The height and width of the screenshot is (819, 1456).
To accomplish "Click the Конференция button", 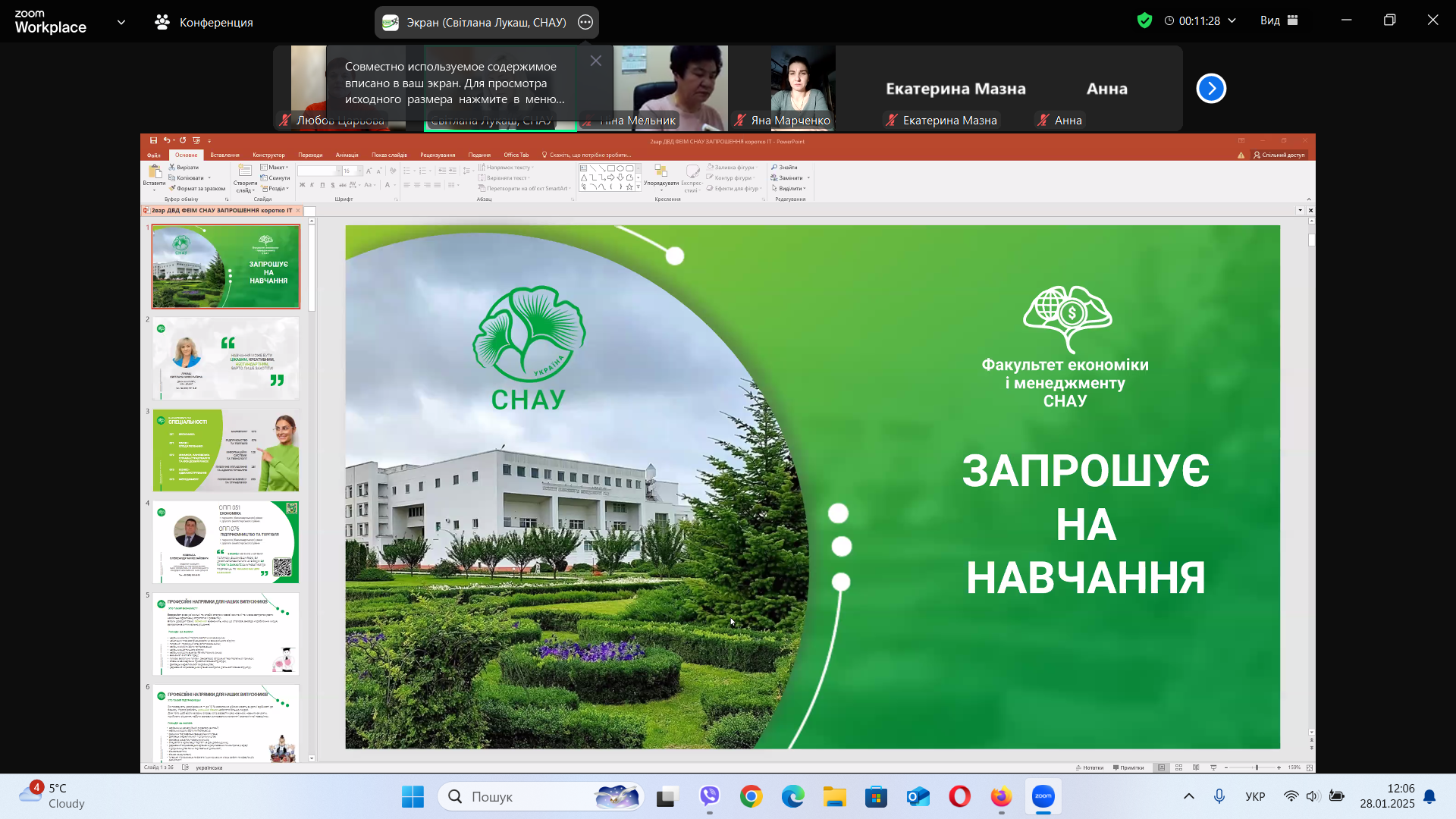I will click(203, 22).
